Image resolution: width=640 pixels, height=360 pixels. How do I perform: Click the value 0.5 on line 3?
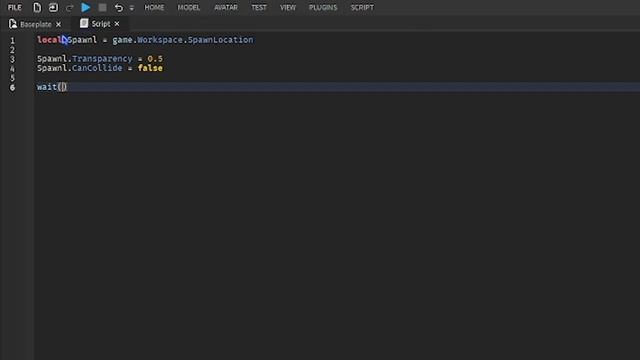tap(155, 59)
